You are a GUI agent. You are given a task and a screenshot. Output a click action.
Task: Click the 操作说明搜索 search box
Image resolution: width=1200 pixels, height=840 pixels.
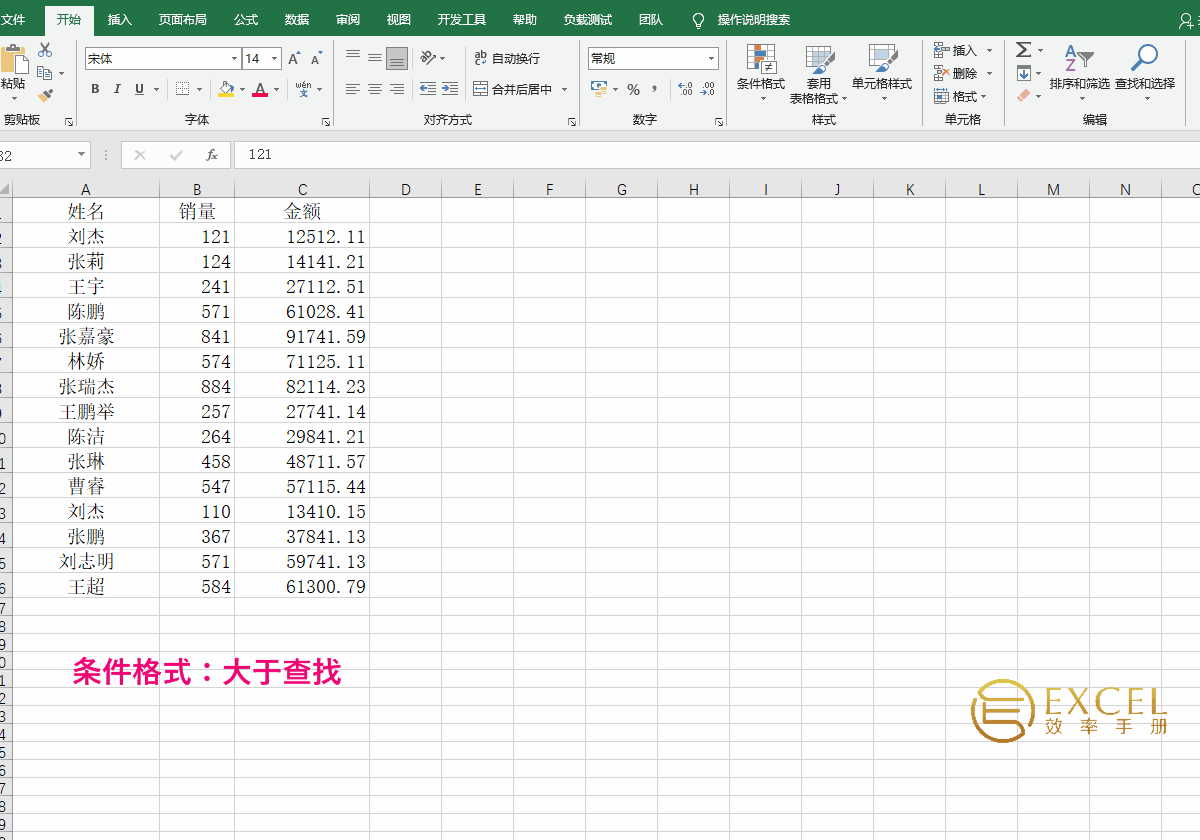point(754,20)
